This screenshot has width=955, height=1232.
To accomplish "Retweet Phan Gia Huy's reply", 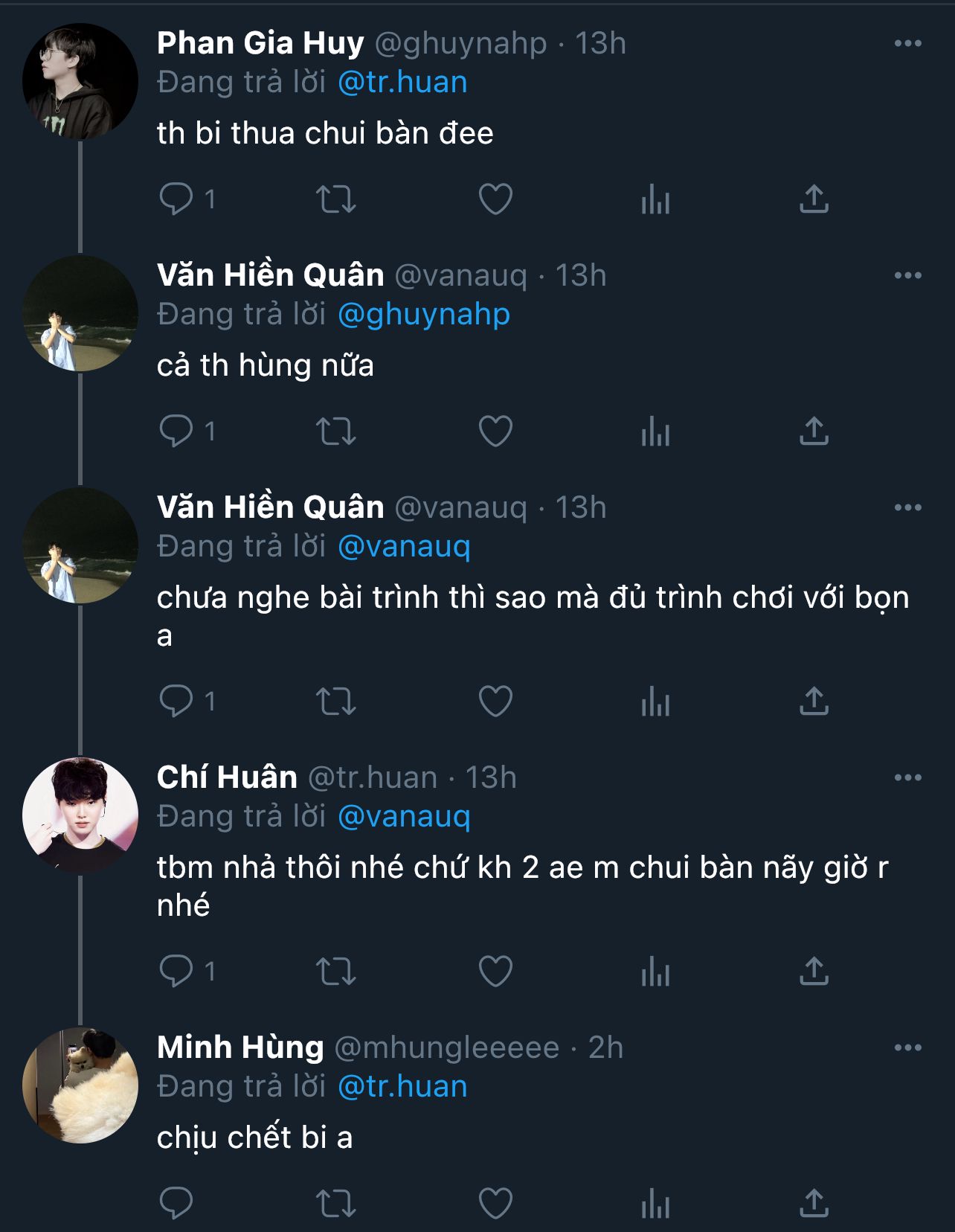I will 336,199.
